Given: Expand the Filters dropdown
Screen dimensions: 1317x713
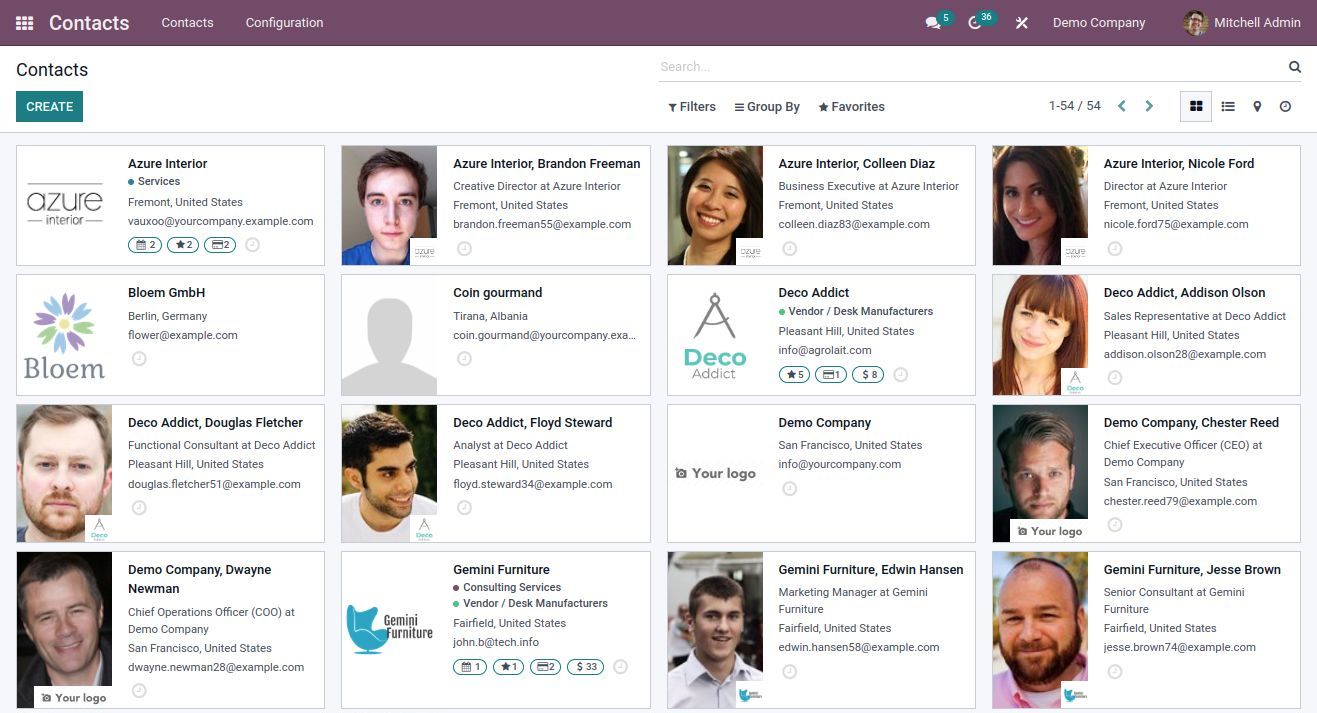Looking at the screenshot, I should (691, 107).
